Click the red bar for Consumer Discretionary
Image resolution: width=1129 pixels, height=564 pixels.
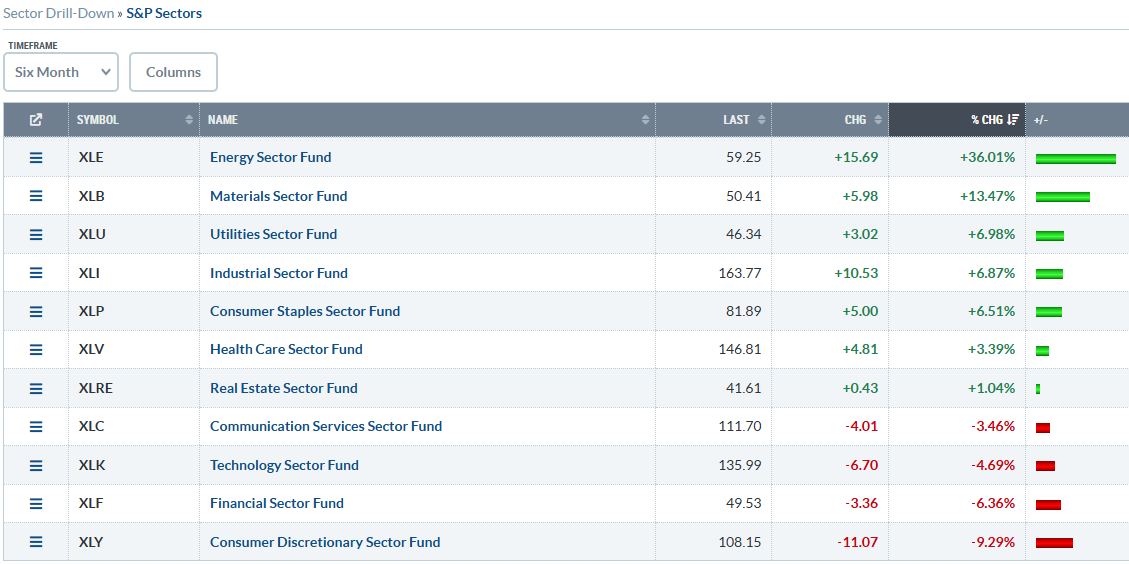click(1054, 543)
